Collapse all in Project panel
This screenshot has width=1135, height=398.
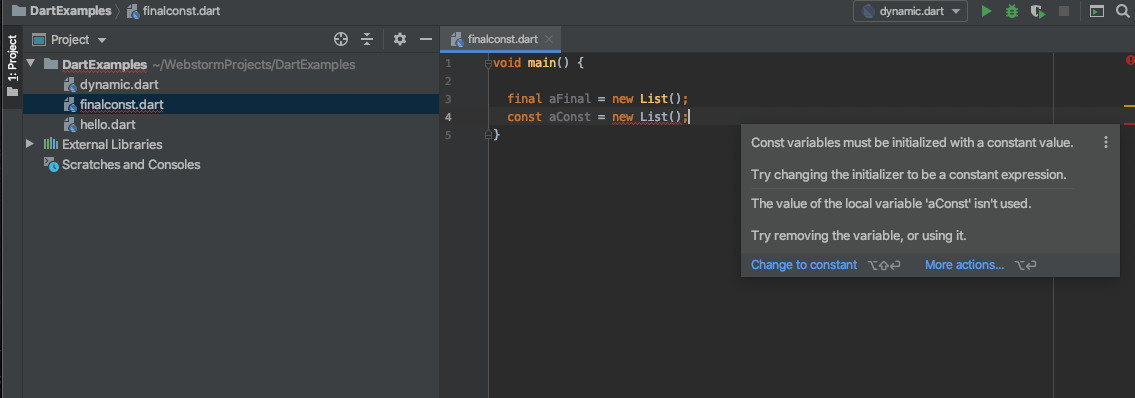point(367,39)
